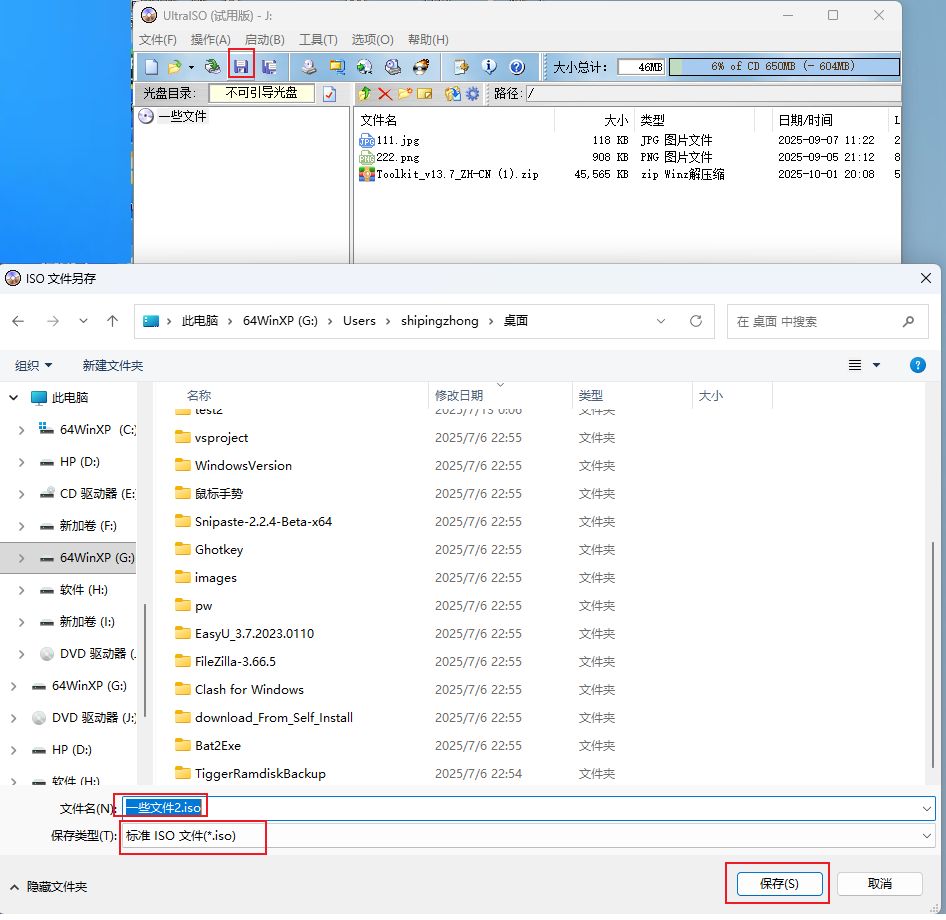Viewport: 946px width, 920px height.
Task: Click the red X delete icon
Action: click(x=384, y=94)
